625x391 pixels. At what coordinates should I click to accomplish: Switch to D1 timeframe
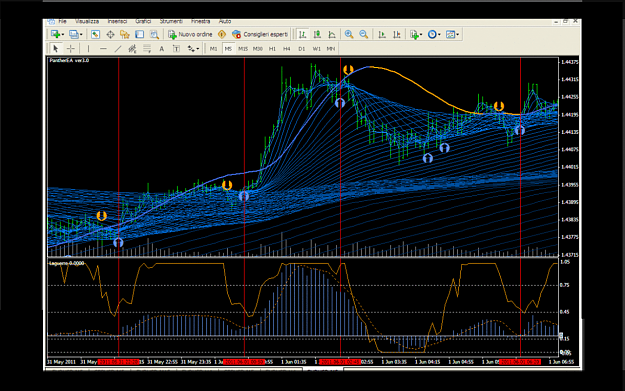(x=302, y=49)
